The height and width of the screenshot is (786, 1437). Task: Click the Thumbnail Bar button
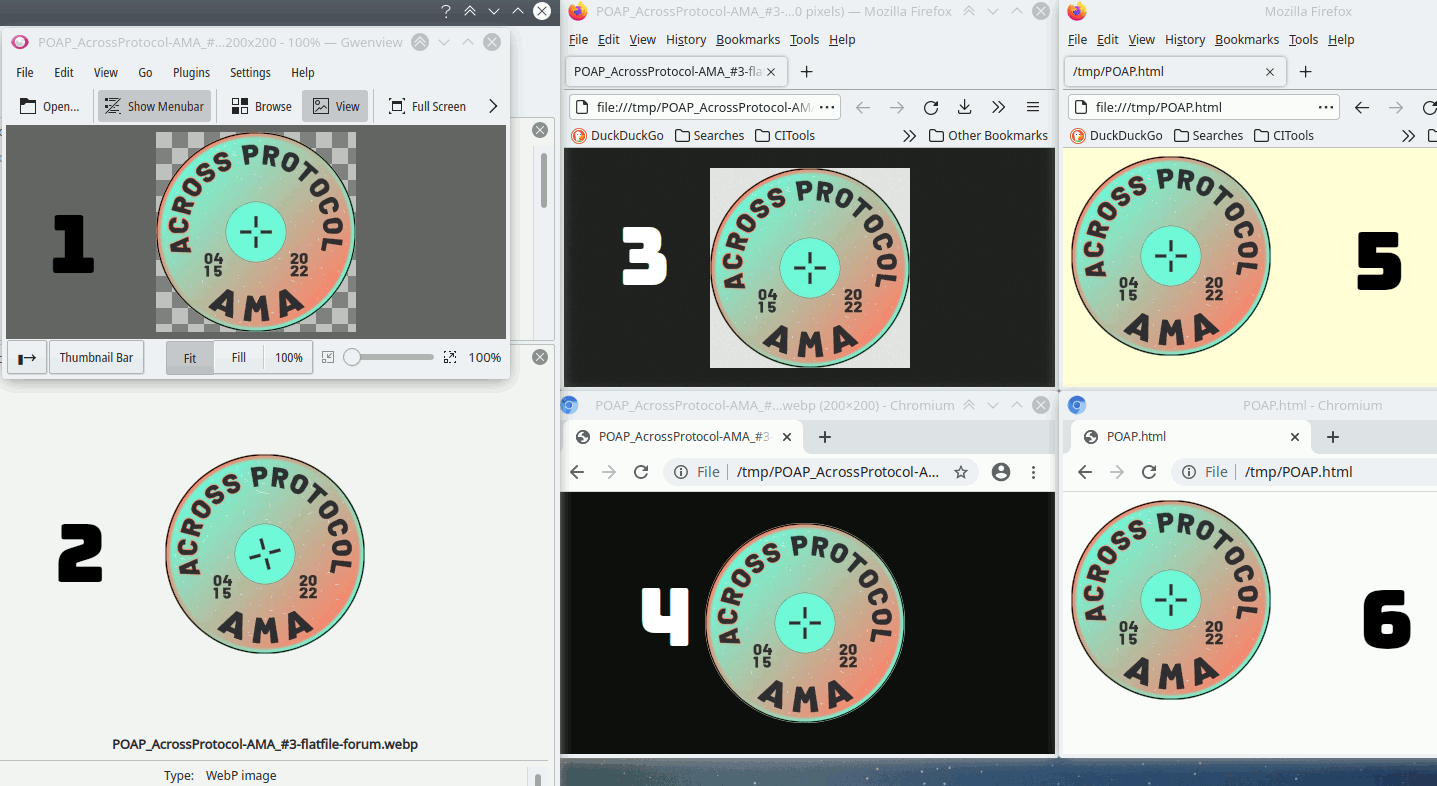96,357
